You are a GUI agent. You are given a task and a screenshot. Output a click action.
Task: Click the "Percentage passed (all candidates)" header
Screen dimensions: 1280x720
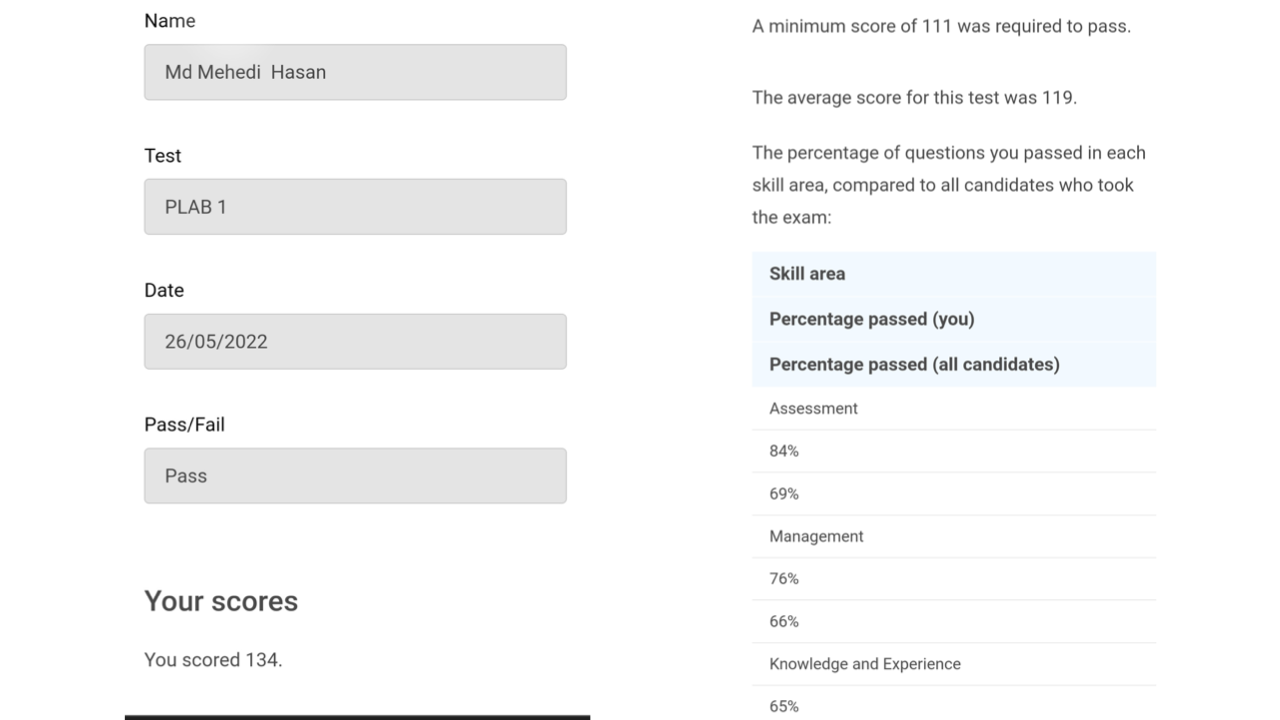pos(914,365)
